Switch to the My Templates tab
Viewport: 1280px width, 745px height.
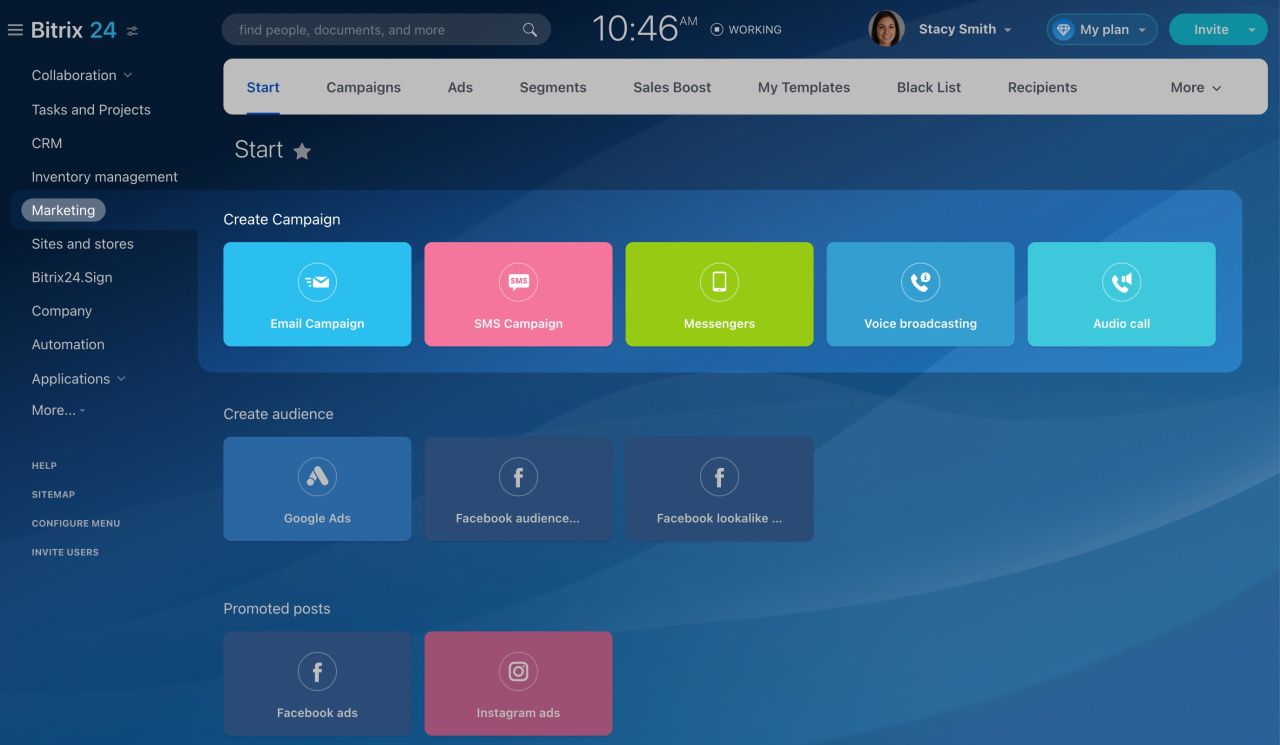(804, 88)
